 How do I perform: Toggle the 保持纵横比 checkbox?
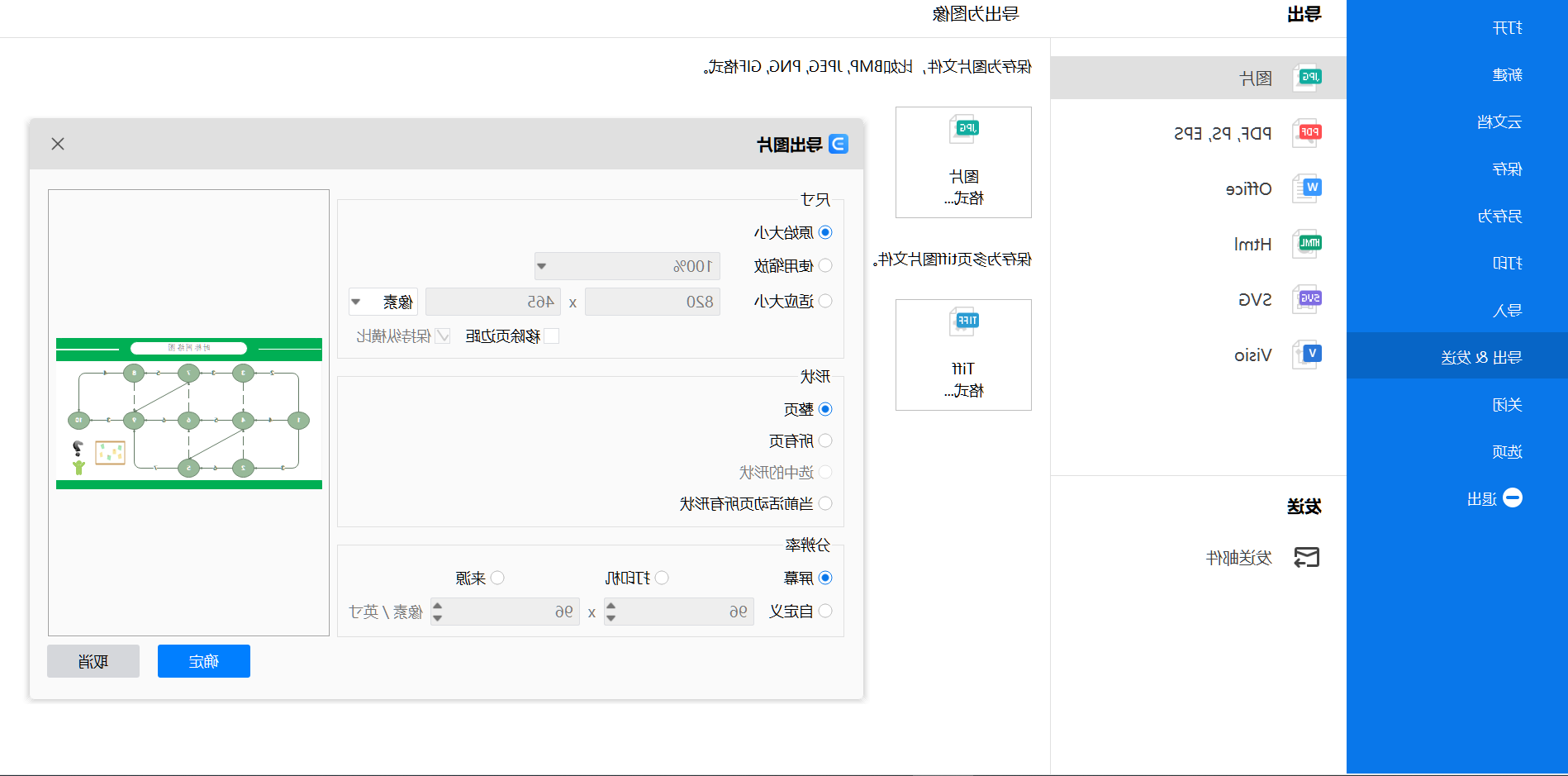point(444,336)
